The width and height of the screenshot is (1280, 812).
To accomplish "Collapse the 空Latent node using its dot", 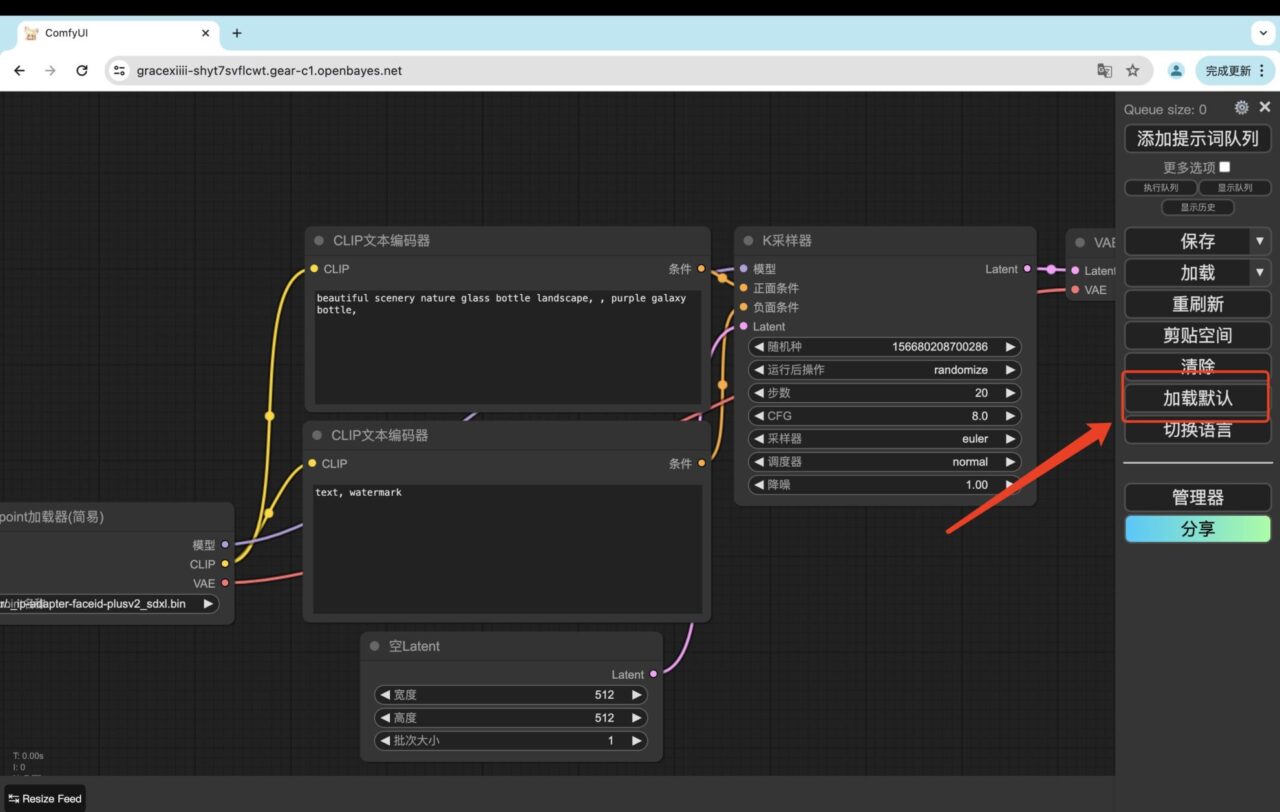I will (x=375, y=647).
